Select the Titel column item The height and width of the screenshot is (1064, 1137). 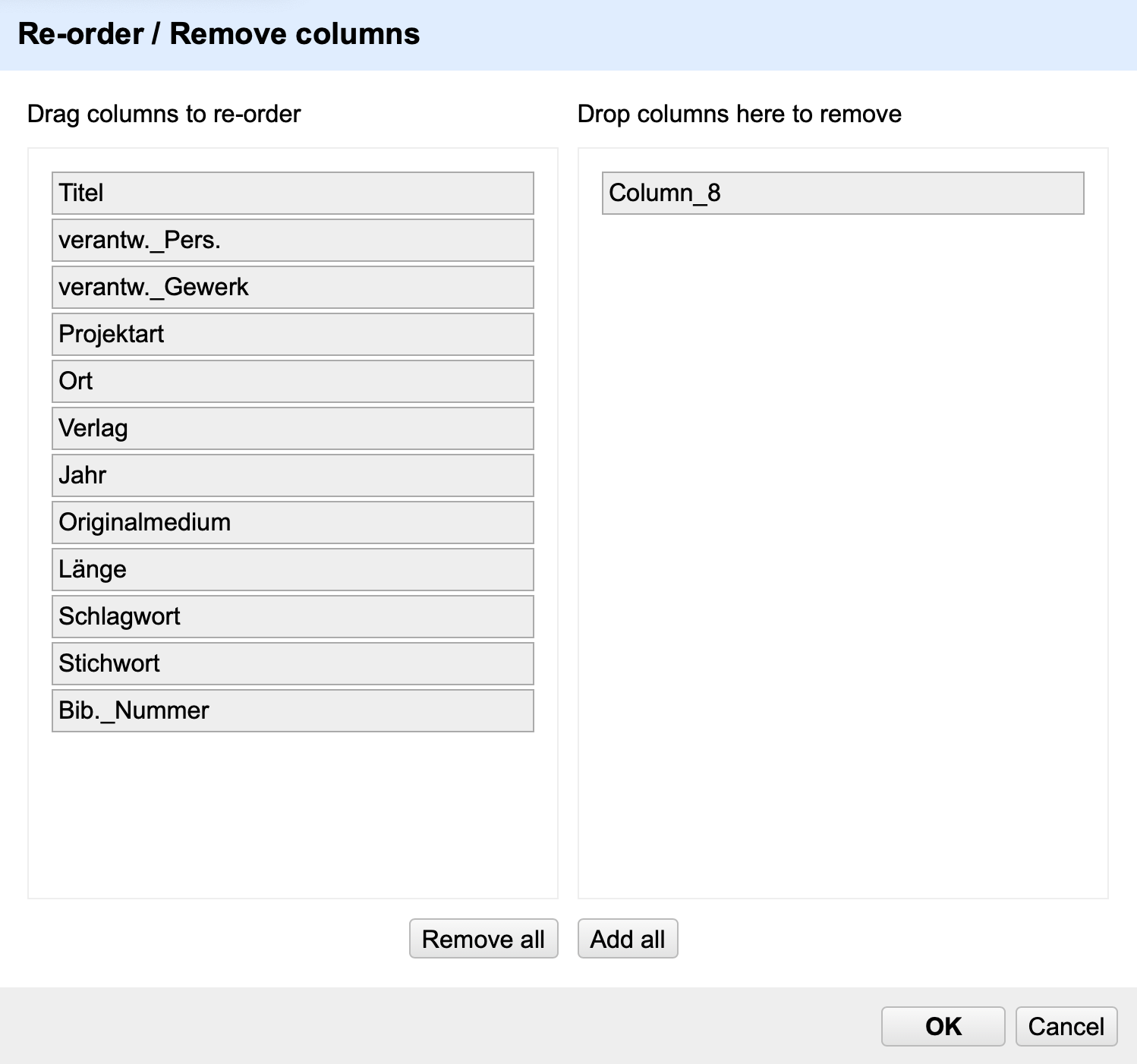coord(292,193)
